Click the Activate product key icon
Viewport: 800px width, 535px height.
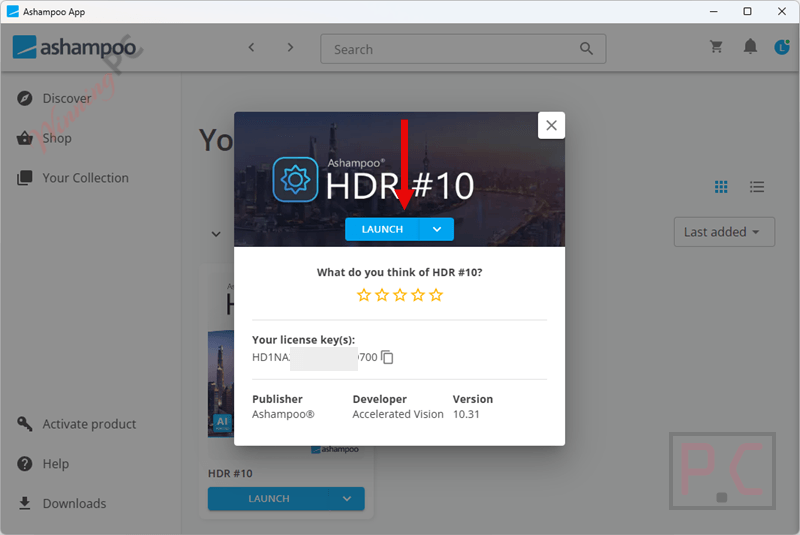coord(24,423)
